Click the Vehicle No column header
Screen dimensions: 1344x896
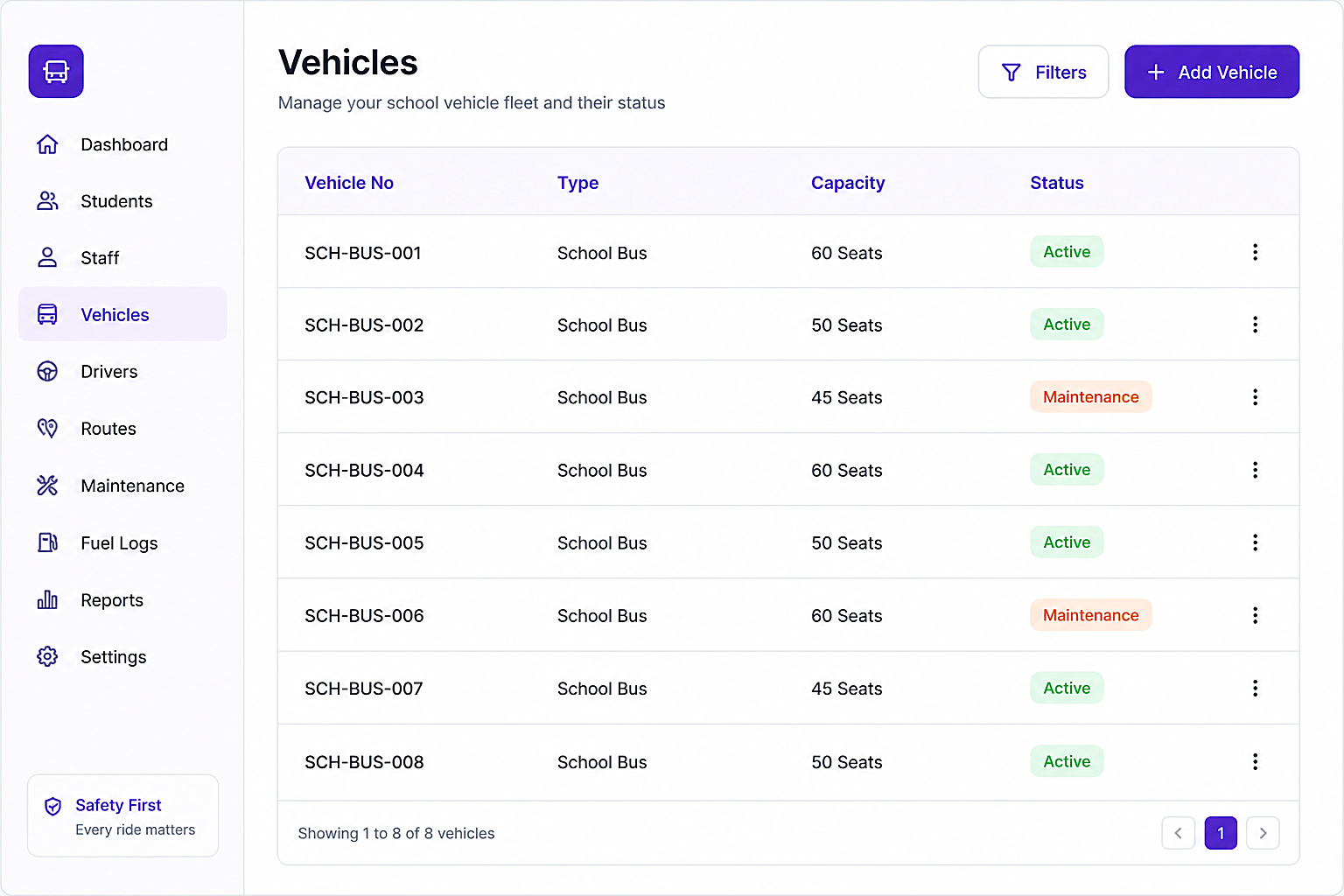(349, 183)
